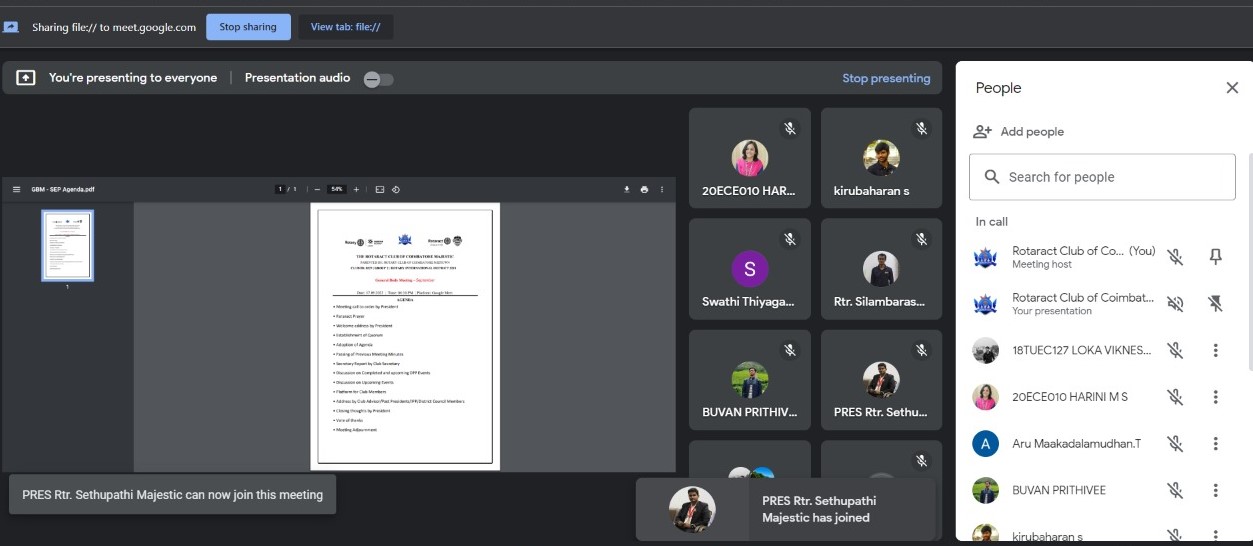1253x546 pixels.
Task: Unpin your presentation in People list
Action: coord(1215,304)
